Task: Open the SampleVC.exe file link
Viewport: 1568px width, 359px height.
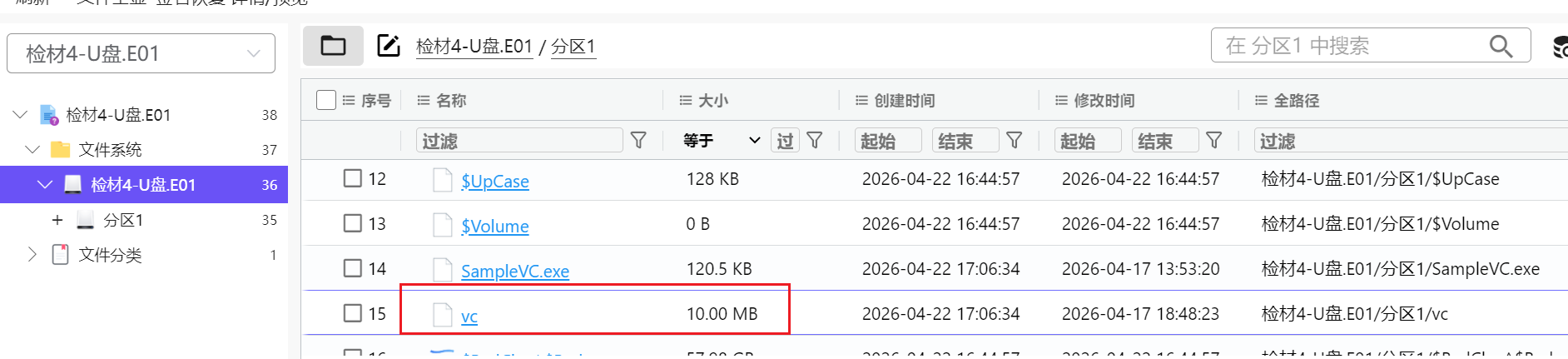Action: [x=515, y=271]
